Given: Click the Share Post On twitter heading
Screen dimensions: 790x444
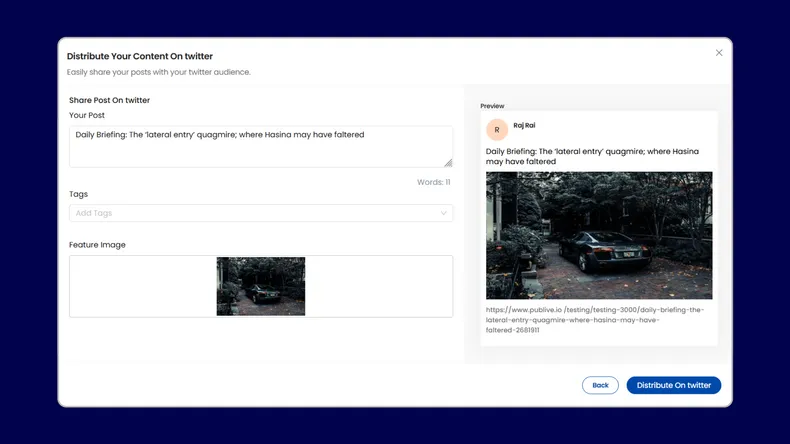Looking at the screenshot, I should (109, 100).
